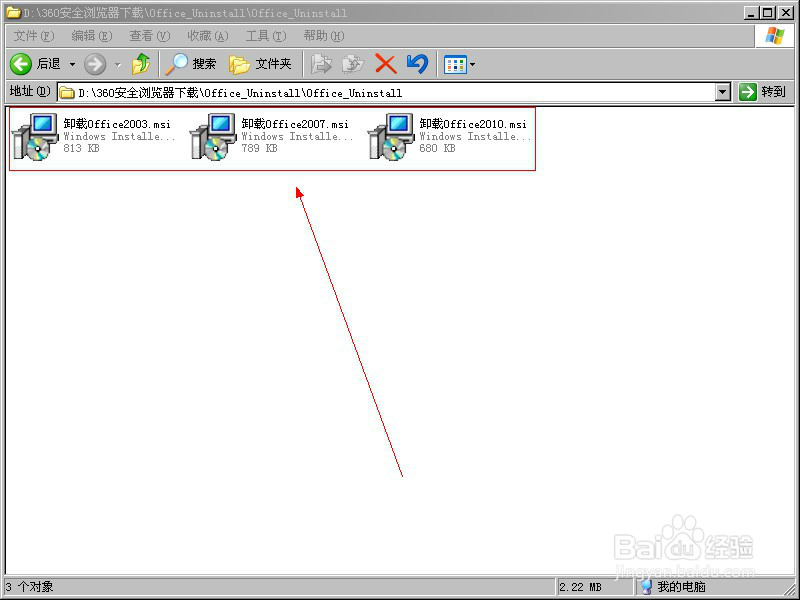Click the 我的电脑 status bar entry
The width and height of the screenshot is (800, 600).
point(673,587)
